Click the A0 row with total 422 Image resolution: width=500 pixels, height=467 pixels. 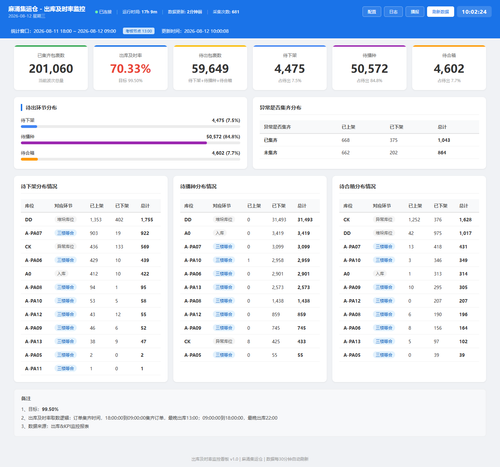point(91,274)
